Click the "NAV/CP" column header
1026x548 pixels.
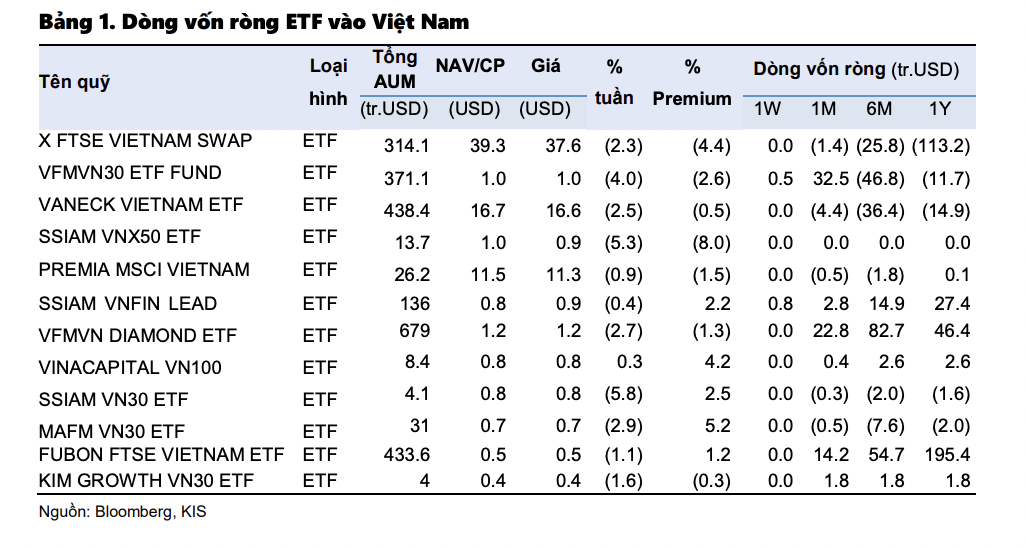pyautogui.click(x=470, y=66)
